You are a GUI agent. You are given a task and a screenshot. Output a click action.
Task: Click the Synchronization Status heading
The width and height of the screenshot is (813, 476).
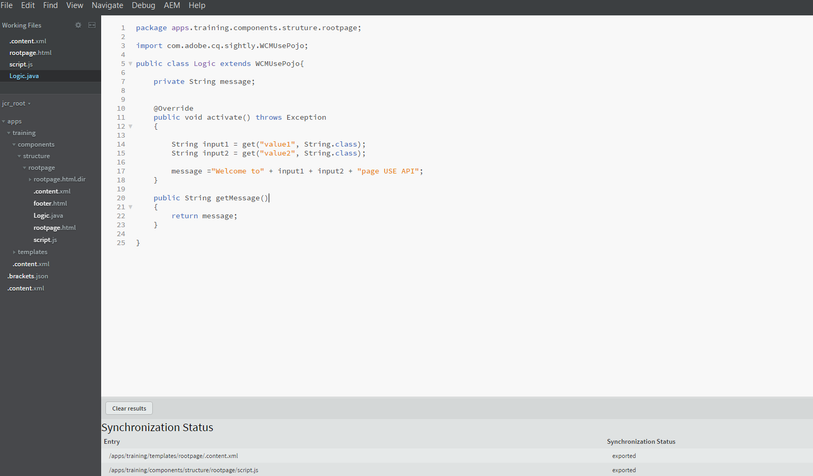click(157, 427)
